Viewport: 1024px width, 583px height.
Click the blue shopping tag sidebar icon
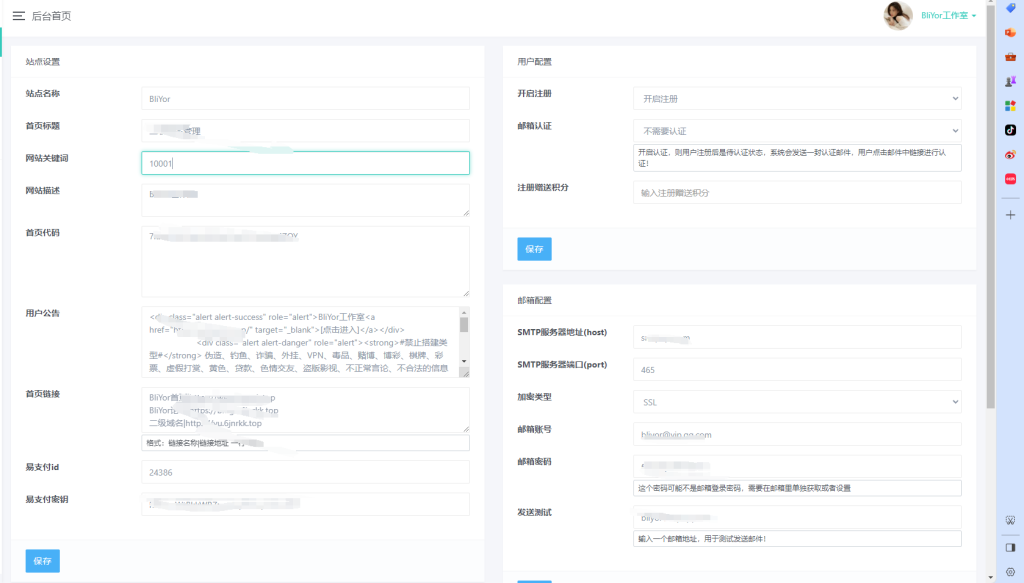click(x=1010, y=8)
